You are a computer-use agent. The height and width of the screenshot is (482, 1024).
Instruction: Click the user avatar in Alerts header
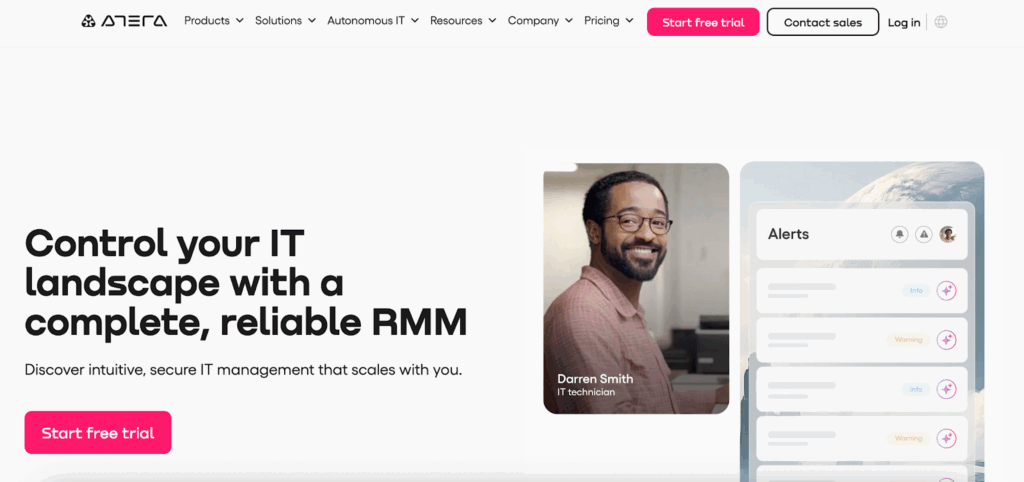948,234
